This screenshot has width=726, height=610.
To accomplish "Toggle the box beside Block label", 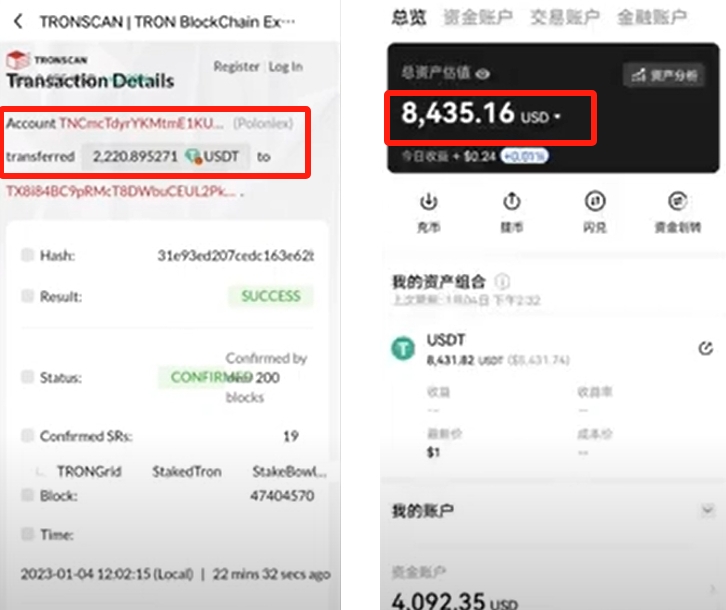I will click(27, 496).
